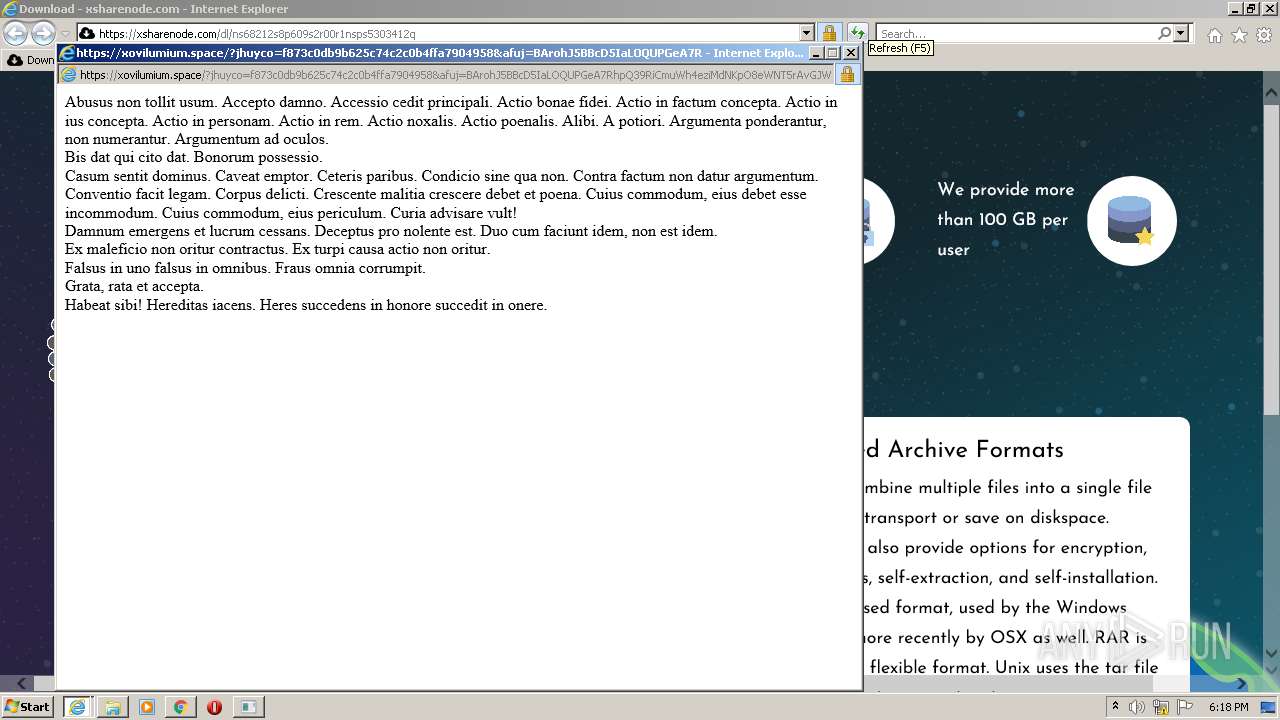Open the Tools gear icon
The height and width of the screenshot is (720, 1280).
click(1264, 35)
